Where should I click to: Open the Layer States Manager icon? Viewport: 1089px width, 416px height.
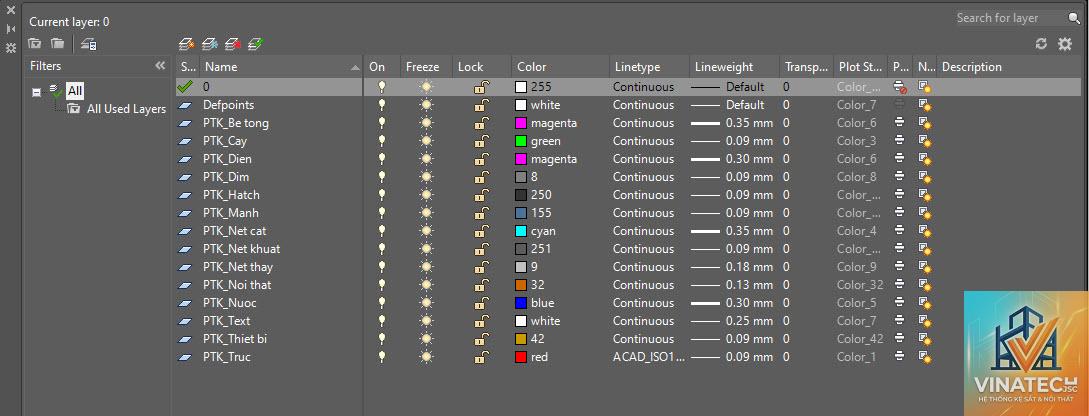tap(89, 44)
